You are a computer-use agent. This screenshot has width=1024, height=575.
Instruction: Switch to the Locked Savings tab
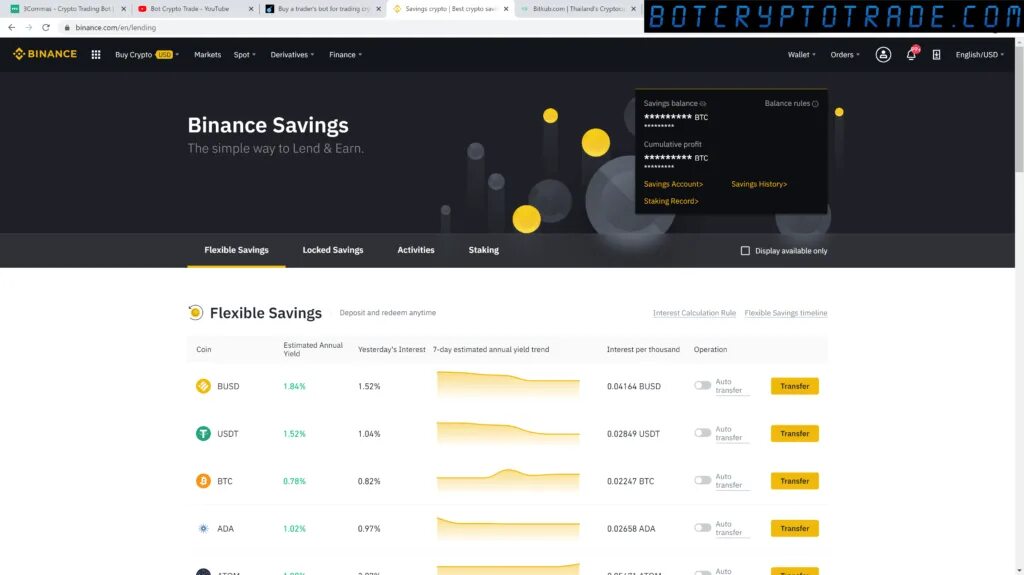(x=332, y=250)
